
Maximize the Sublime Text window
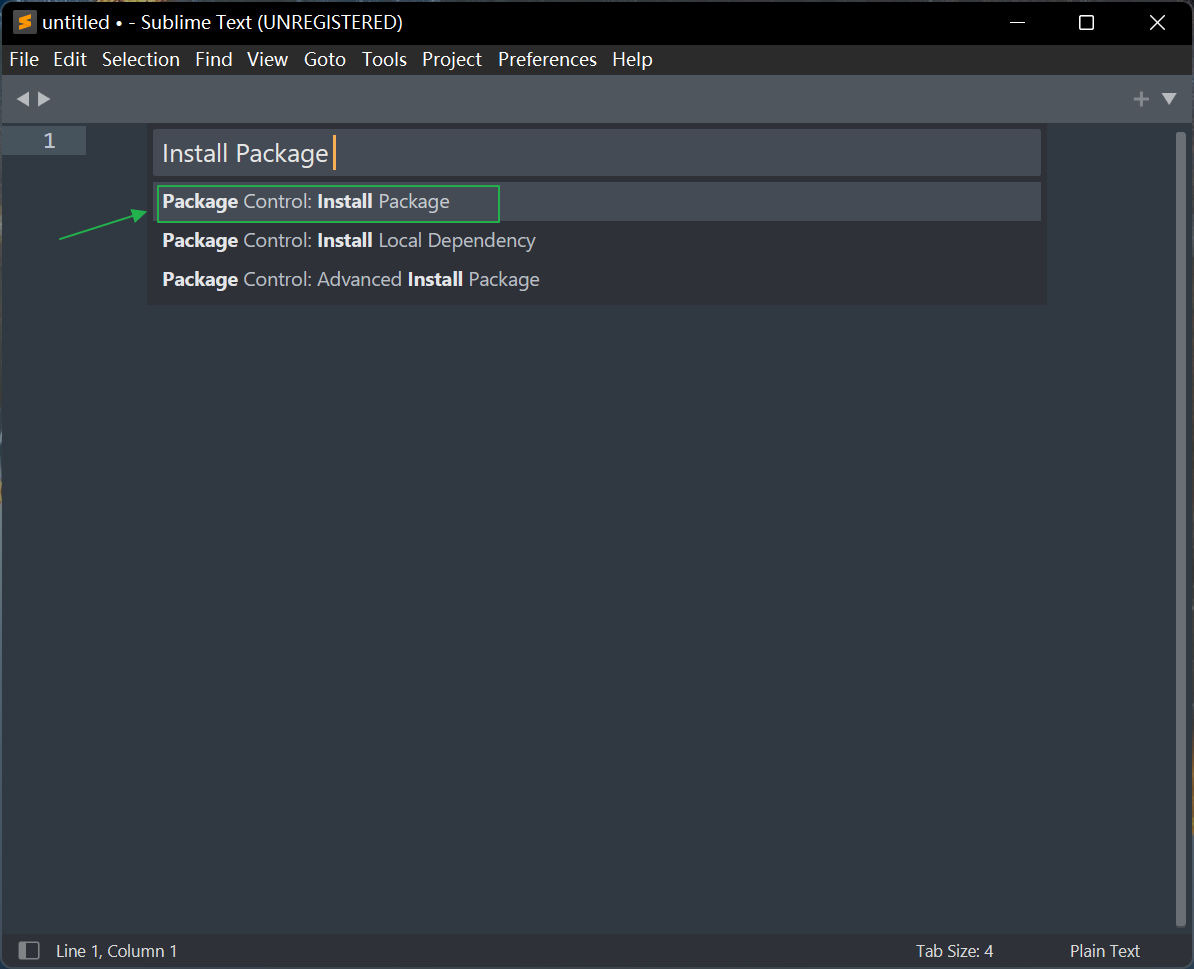(x=1087, y=22)
